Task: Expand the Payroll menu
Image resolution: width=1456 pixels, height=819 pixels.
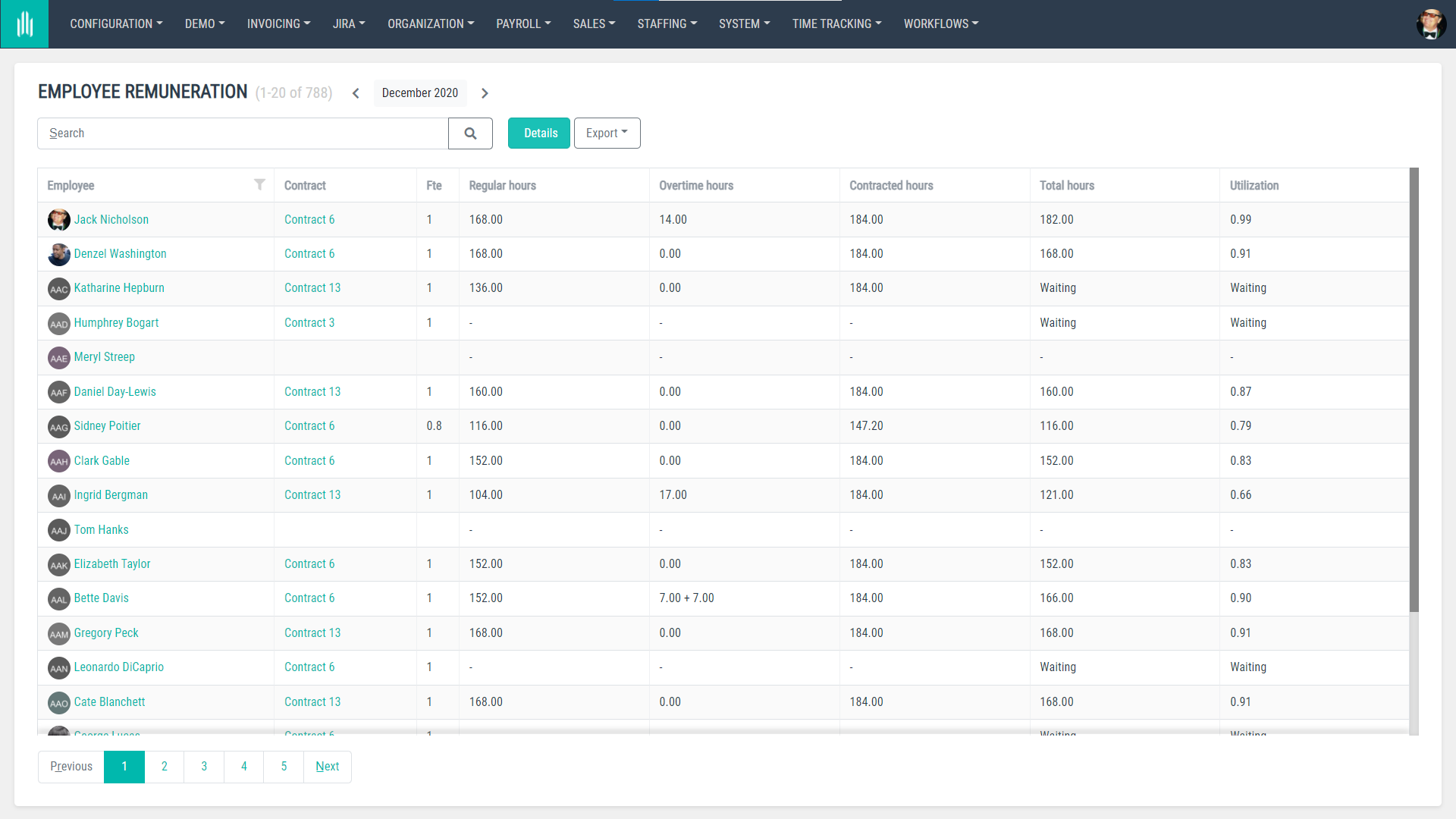Action: 523,24
